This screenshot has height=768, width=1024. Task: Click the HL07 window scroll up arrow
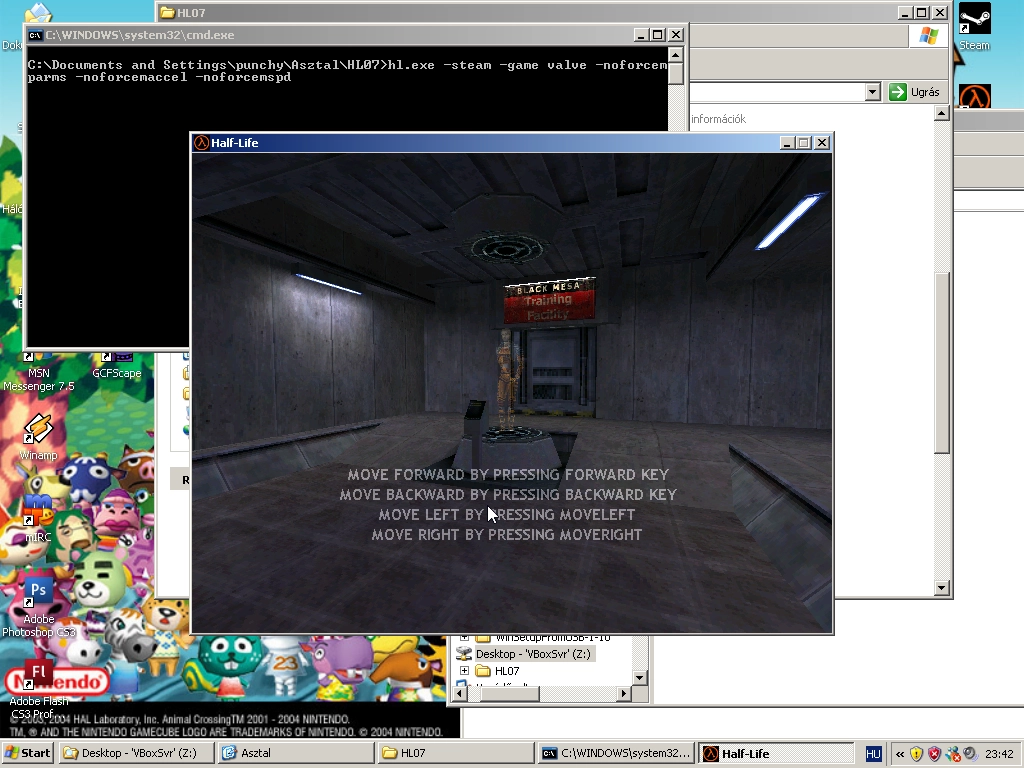(x=941, y=114)
